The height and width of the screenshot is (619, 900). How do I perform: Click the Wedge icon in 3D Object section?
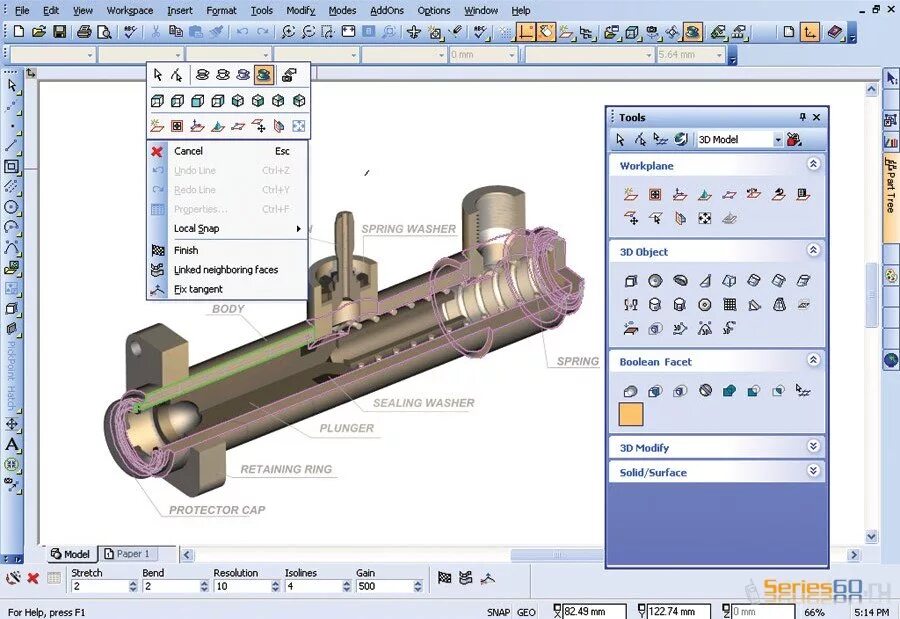[705, 280]
